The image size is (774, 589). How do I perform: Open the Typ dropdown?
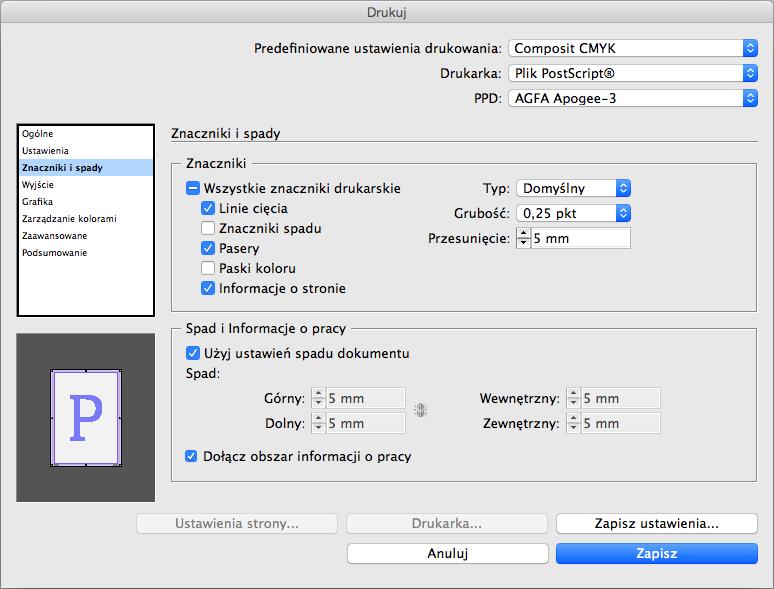pyautogui.click(x=574, y=188)
